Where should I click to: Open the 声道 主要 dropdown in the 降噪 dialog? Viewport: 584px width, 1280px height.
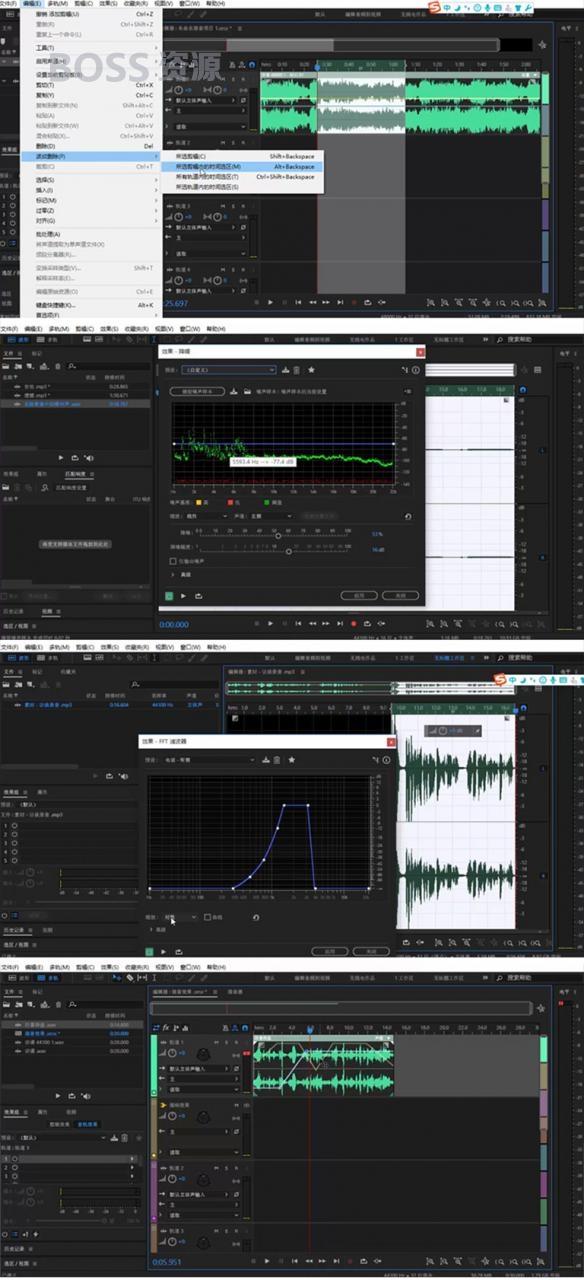tap(271, 516)
